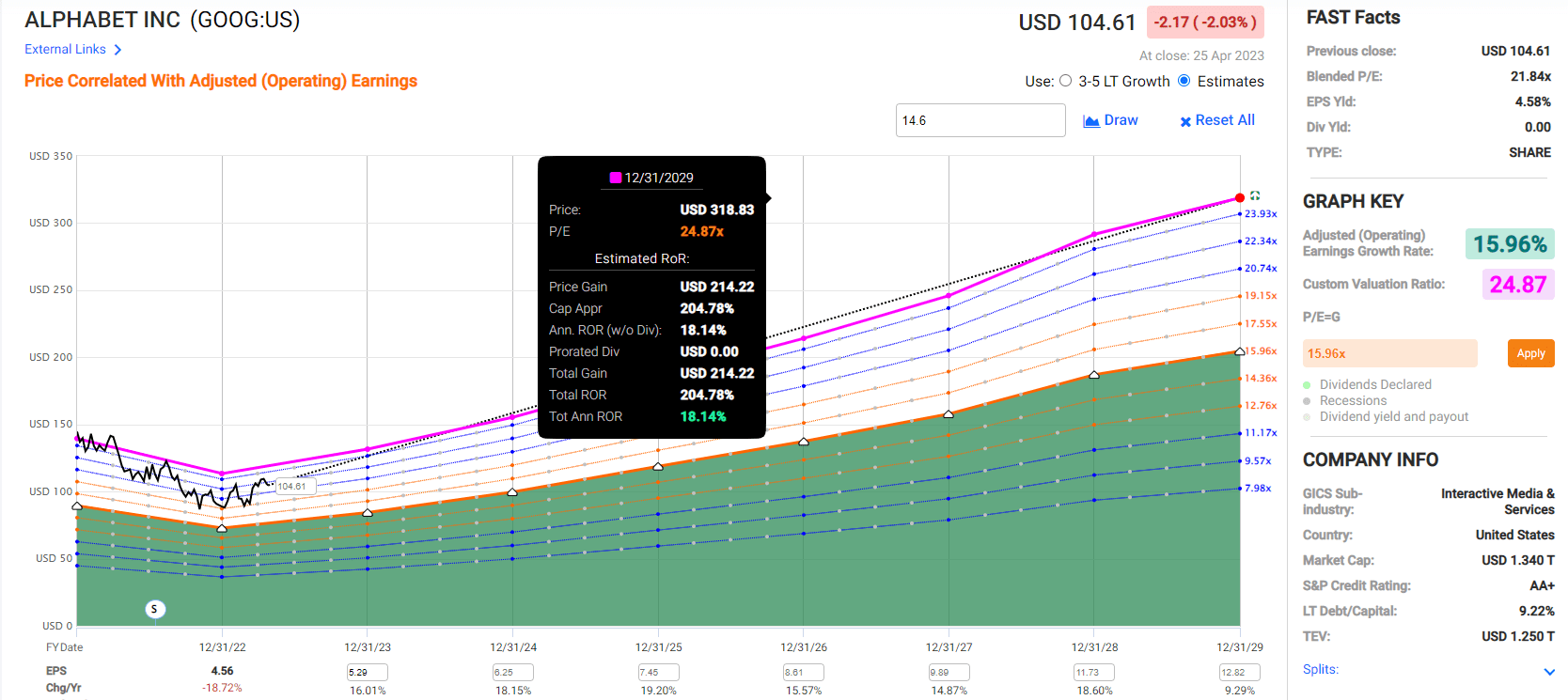Click the red -2.17 (-2.03%) price change badge

(x=1205, y=23)
